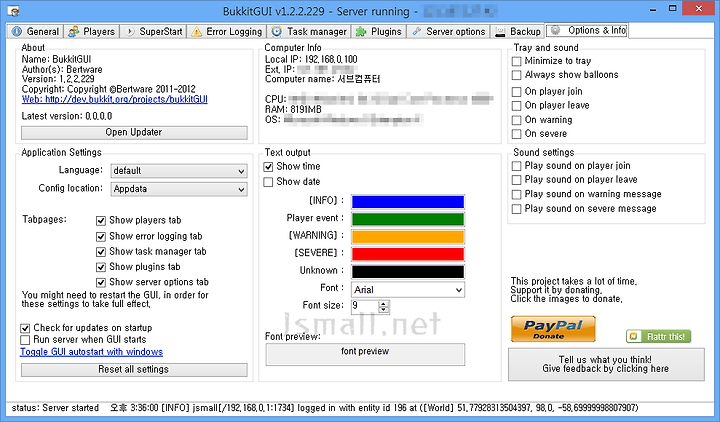Screen dimensions: 720x422
Task: Uncheck Show players tab
Action: point(101,221)
